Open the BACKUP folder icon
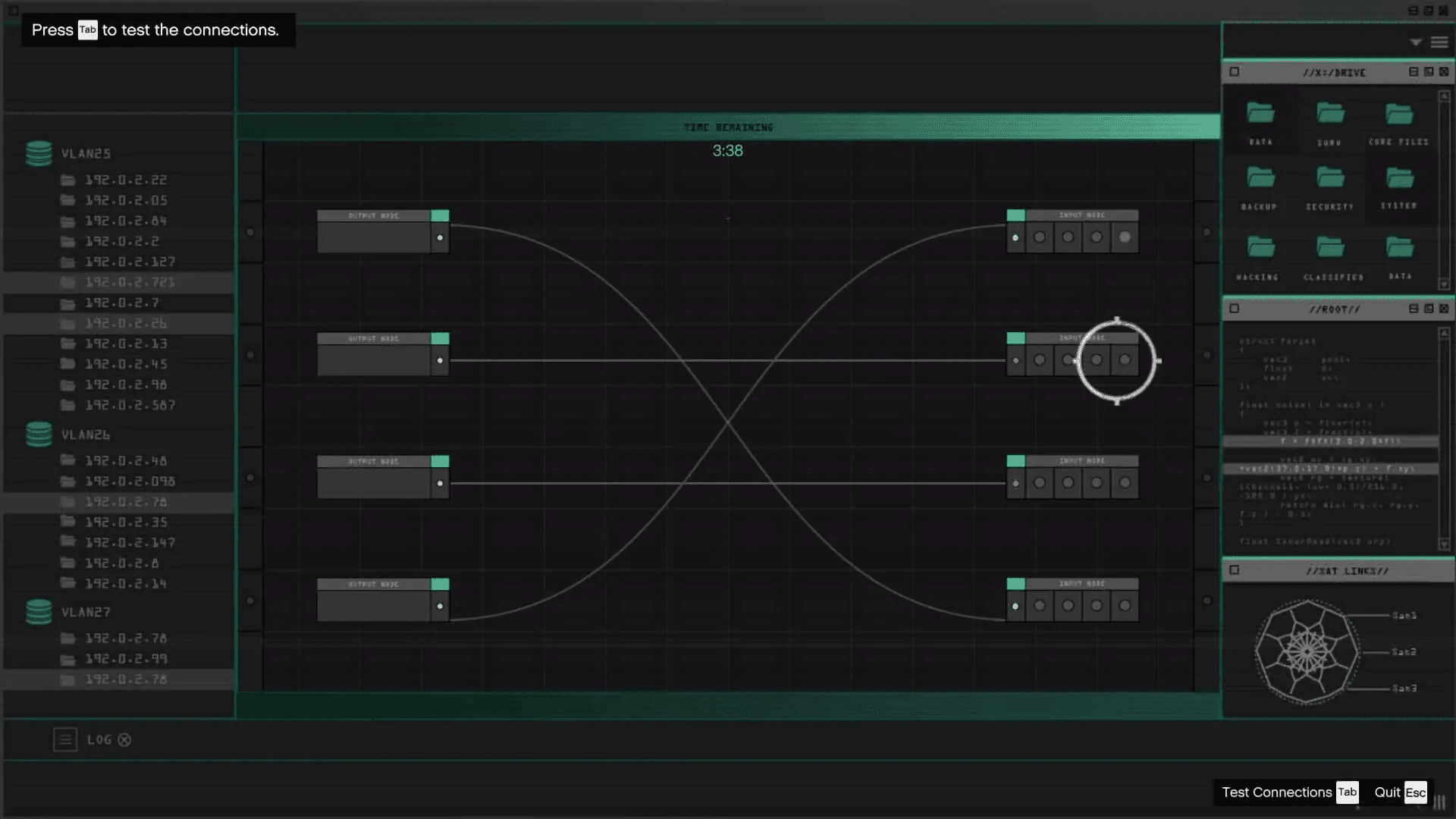Viewport: 1456px width, 819px height. (1260, 178)
